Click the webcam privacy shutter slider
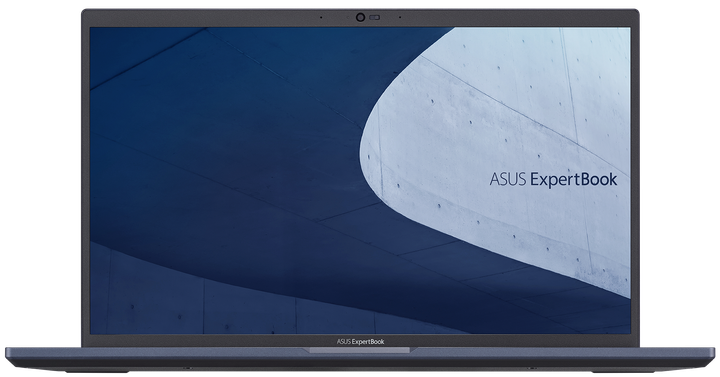This screenshot has width=720, height=377. click(375, 17)
